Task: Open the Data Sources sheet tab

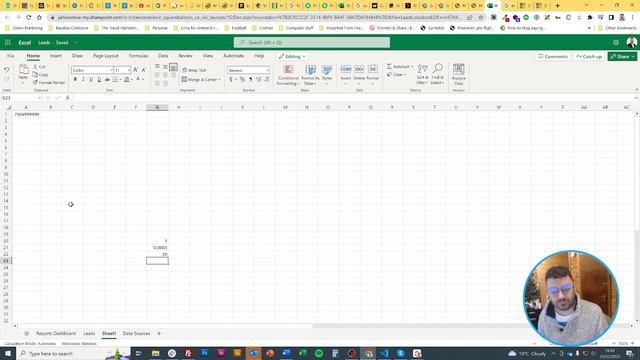Action: pos(136,333)
